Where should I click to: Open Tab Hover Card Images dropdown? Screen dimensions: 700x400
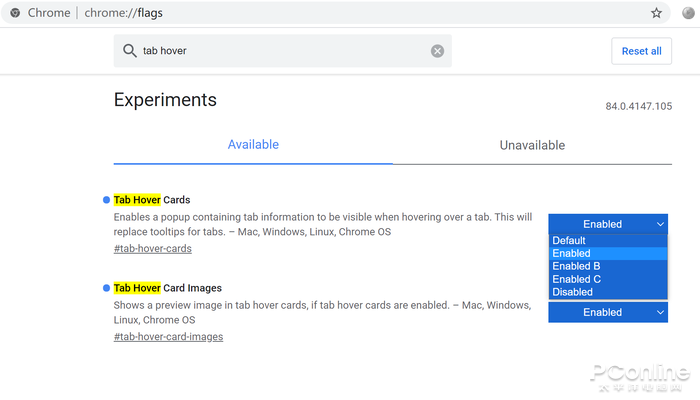[x=607, y=312]
